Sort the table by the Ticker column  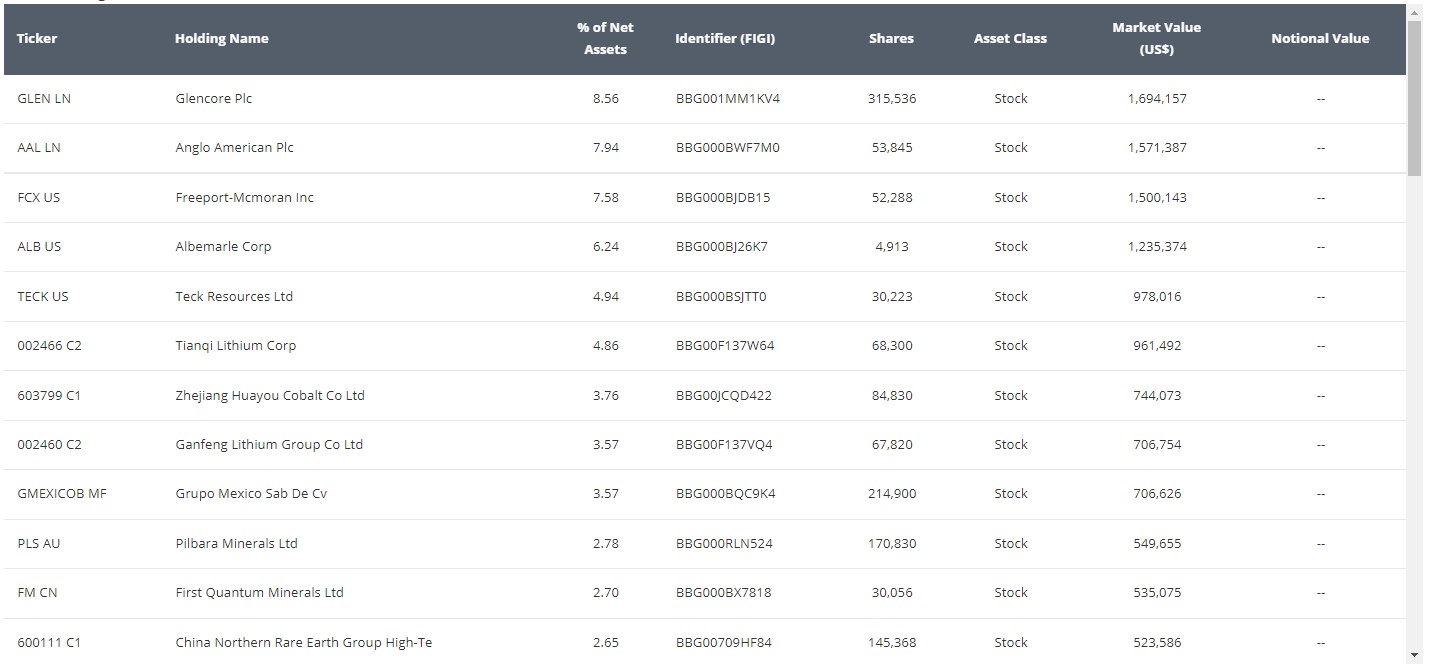pyautogui.click(x=36, y=38)
